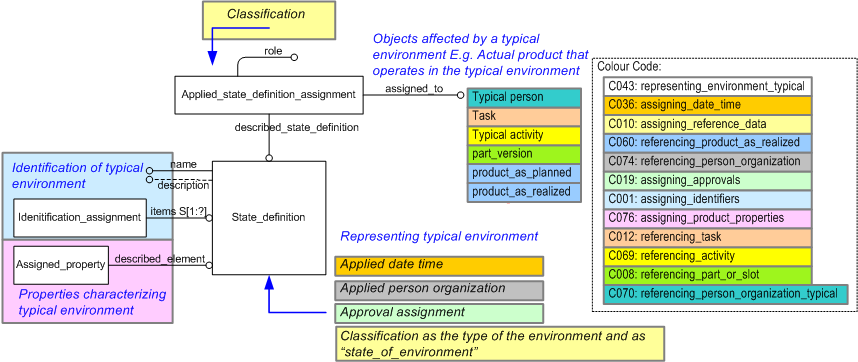Click legend entry C070: referencing_person_organization_typical
The height and width of the screenshot is (362, 858).
point(725,294)
